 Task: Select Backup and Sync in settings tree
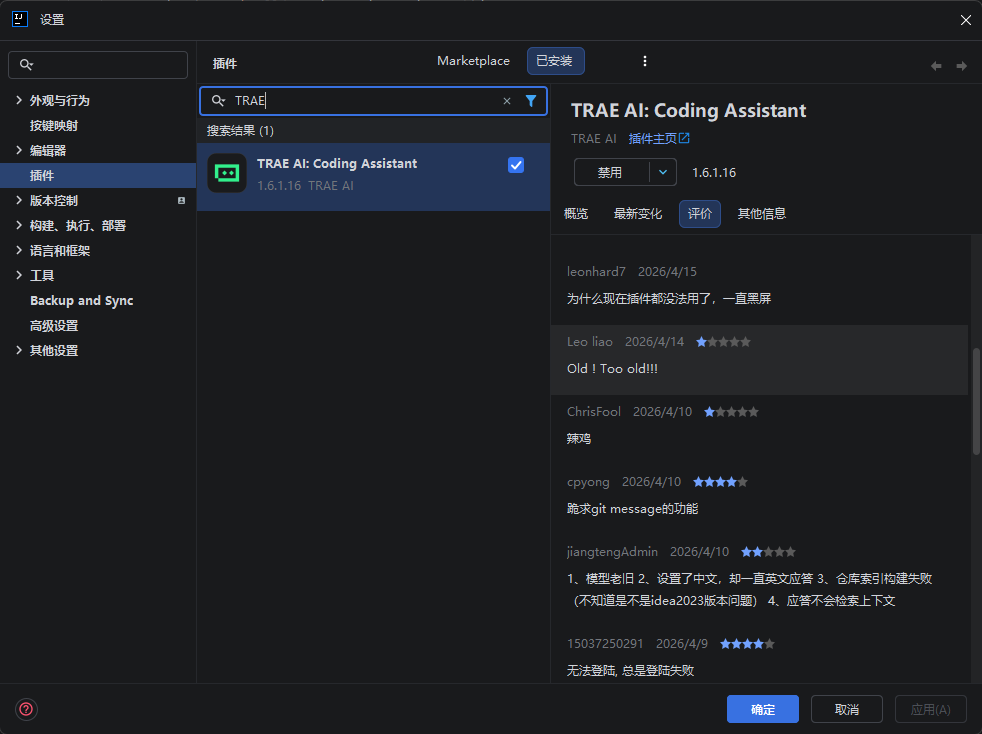[x=81, y=301]
